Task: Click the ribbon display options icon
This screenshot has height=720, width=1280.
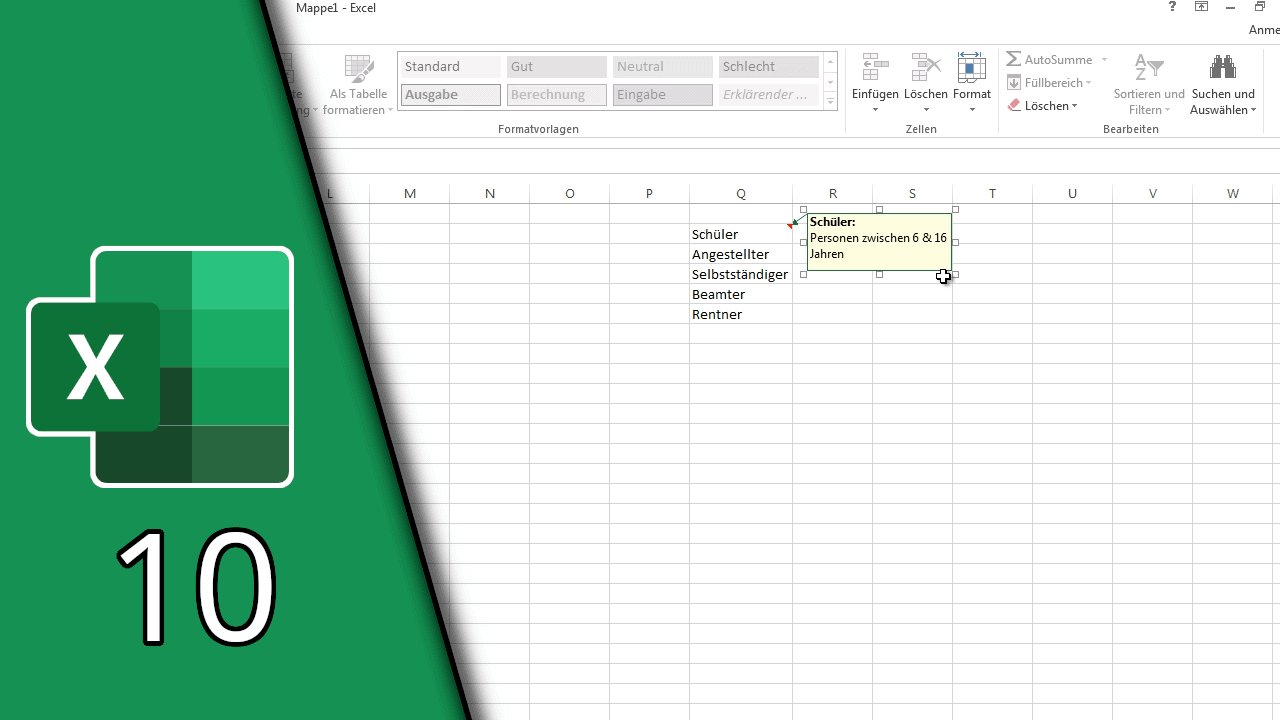Action: [x=1202, y=7]
